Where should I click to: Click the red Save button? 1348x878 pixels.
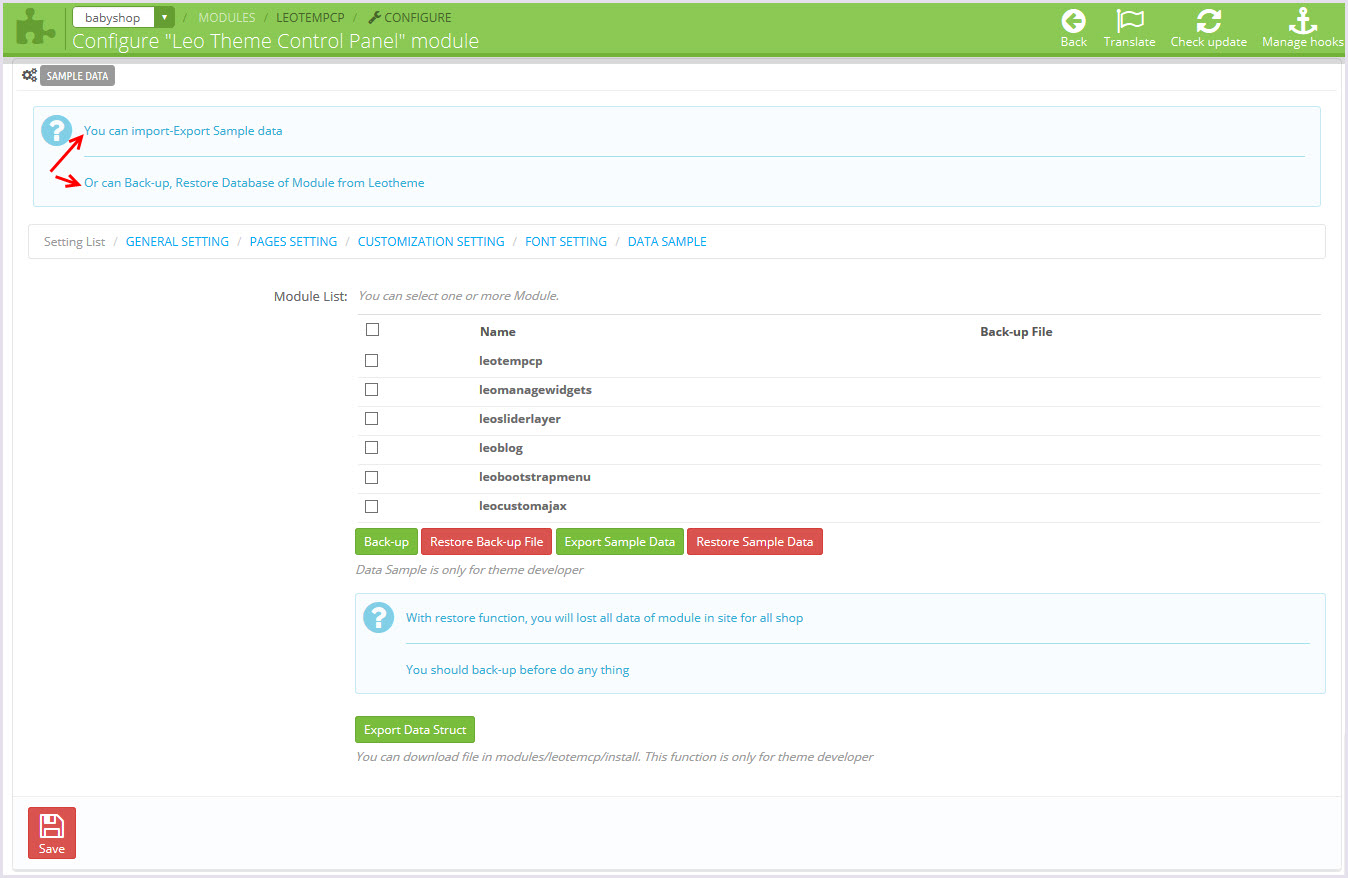click(52, 833)
